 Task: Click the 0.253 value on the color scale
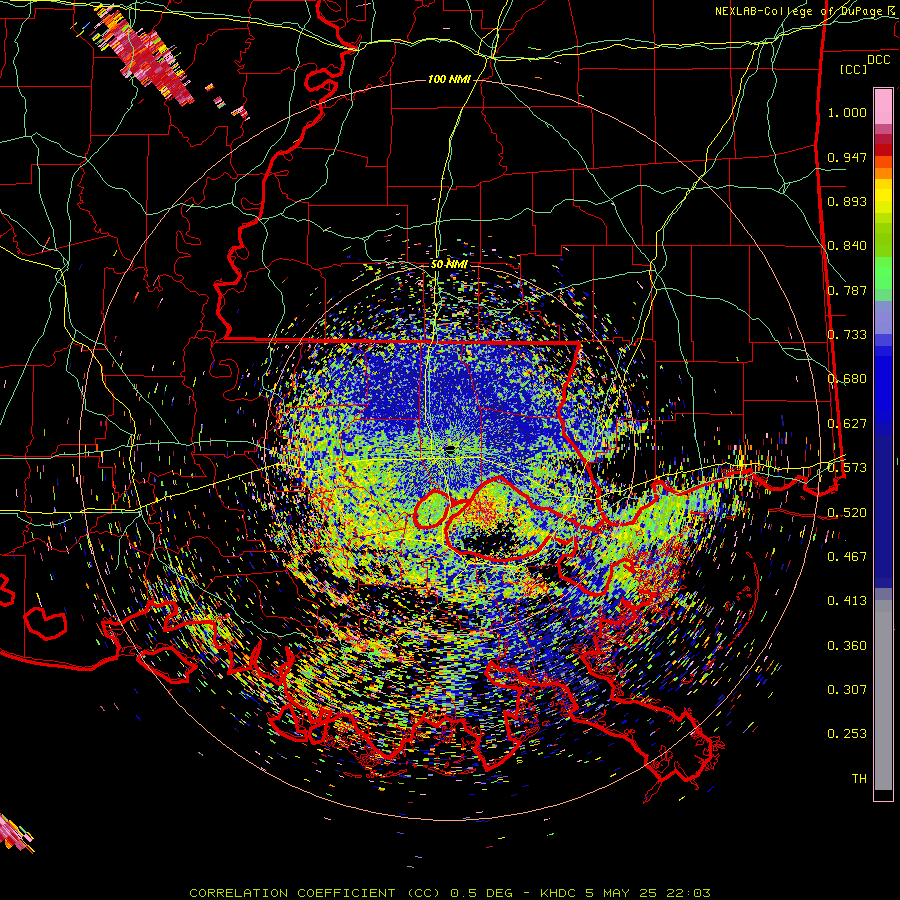[847, 734]
